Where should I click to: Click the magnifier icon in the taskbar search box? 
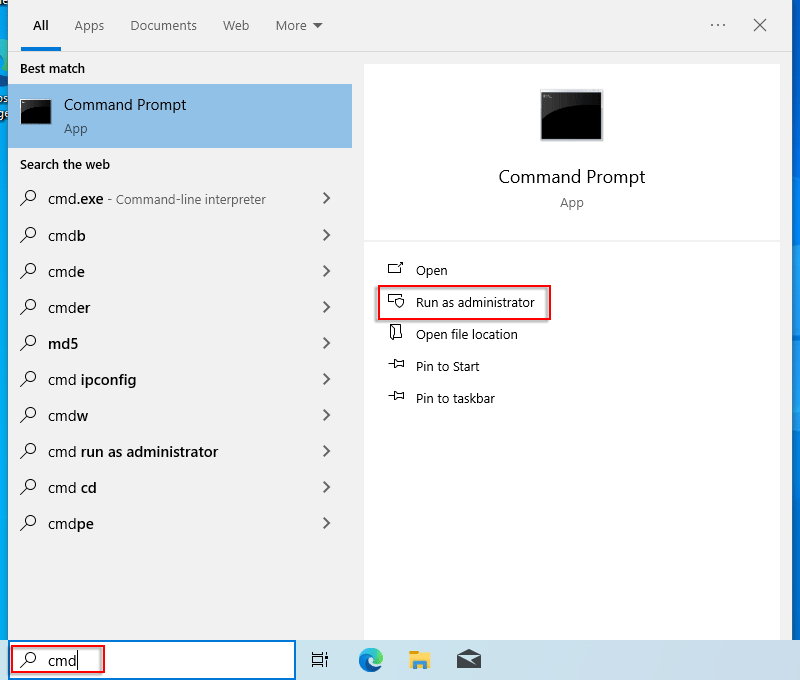click(x=29, y=660)
